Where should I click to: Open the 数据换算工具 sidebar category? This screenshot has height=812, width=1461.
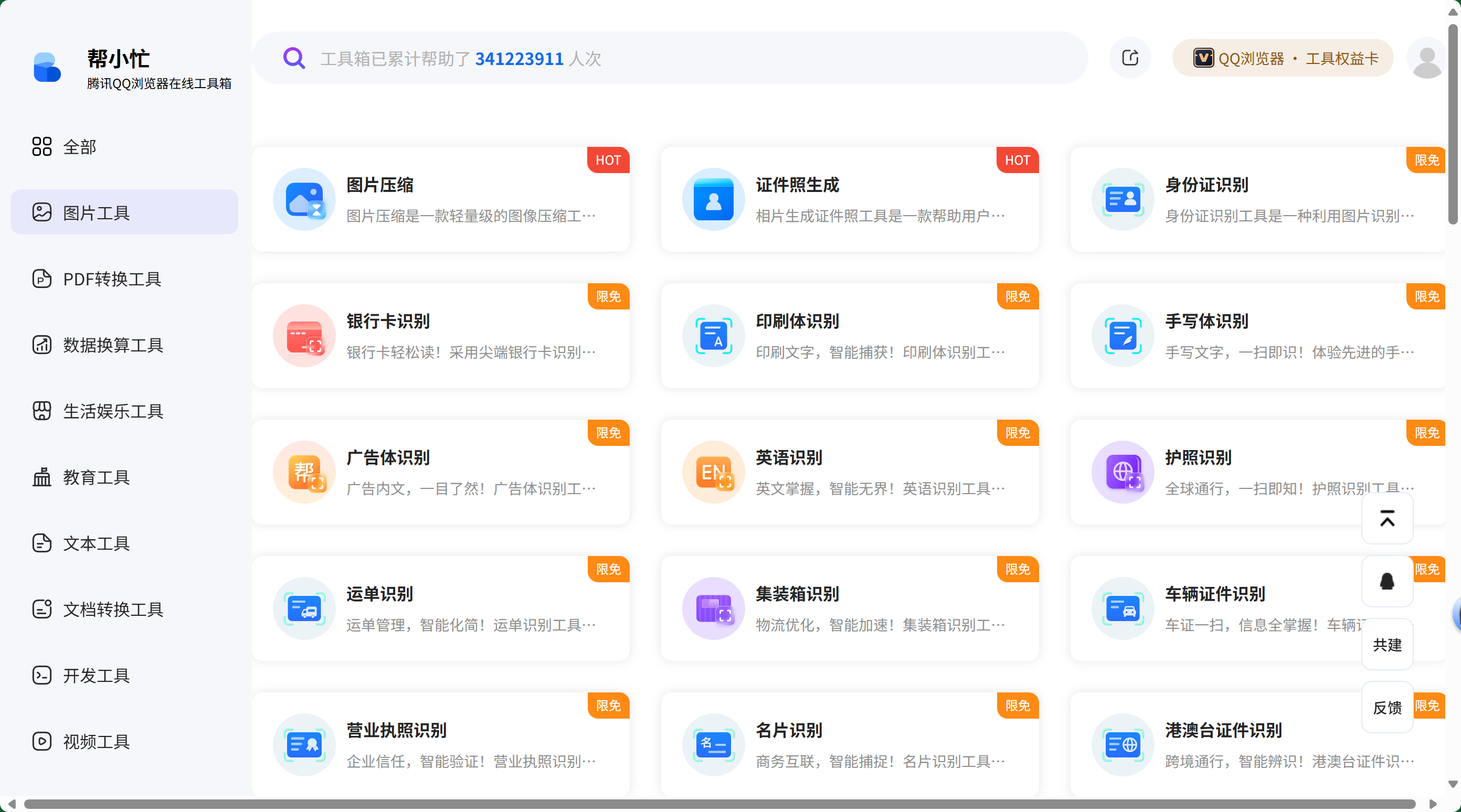coord(113,345)
